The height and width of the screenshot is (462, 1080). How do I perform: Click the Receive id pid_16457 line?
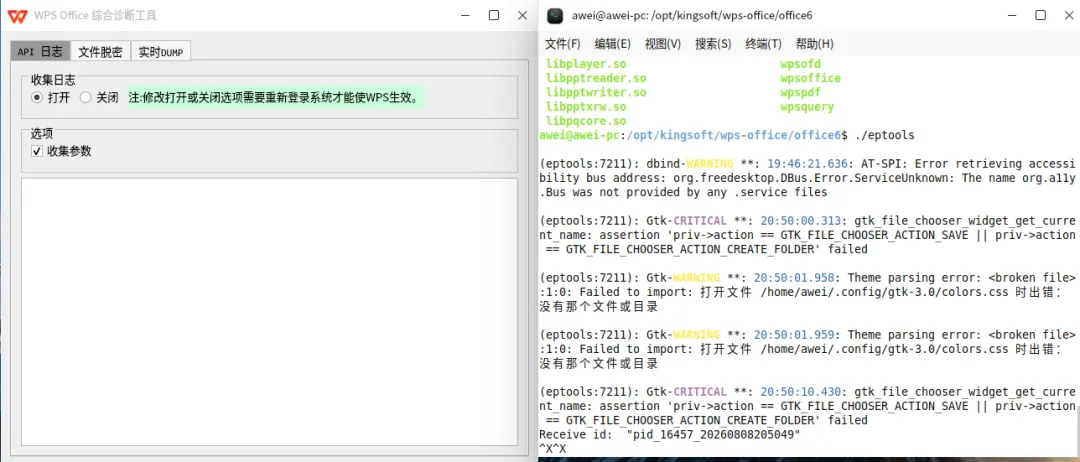(x=670, y=434)
